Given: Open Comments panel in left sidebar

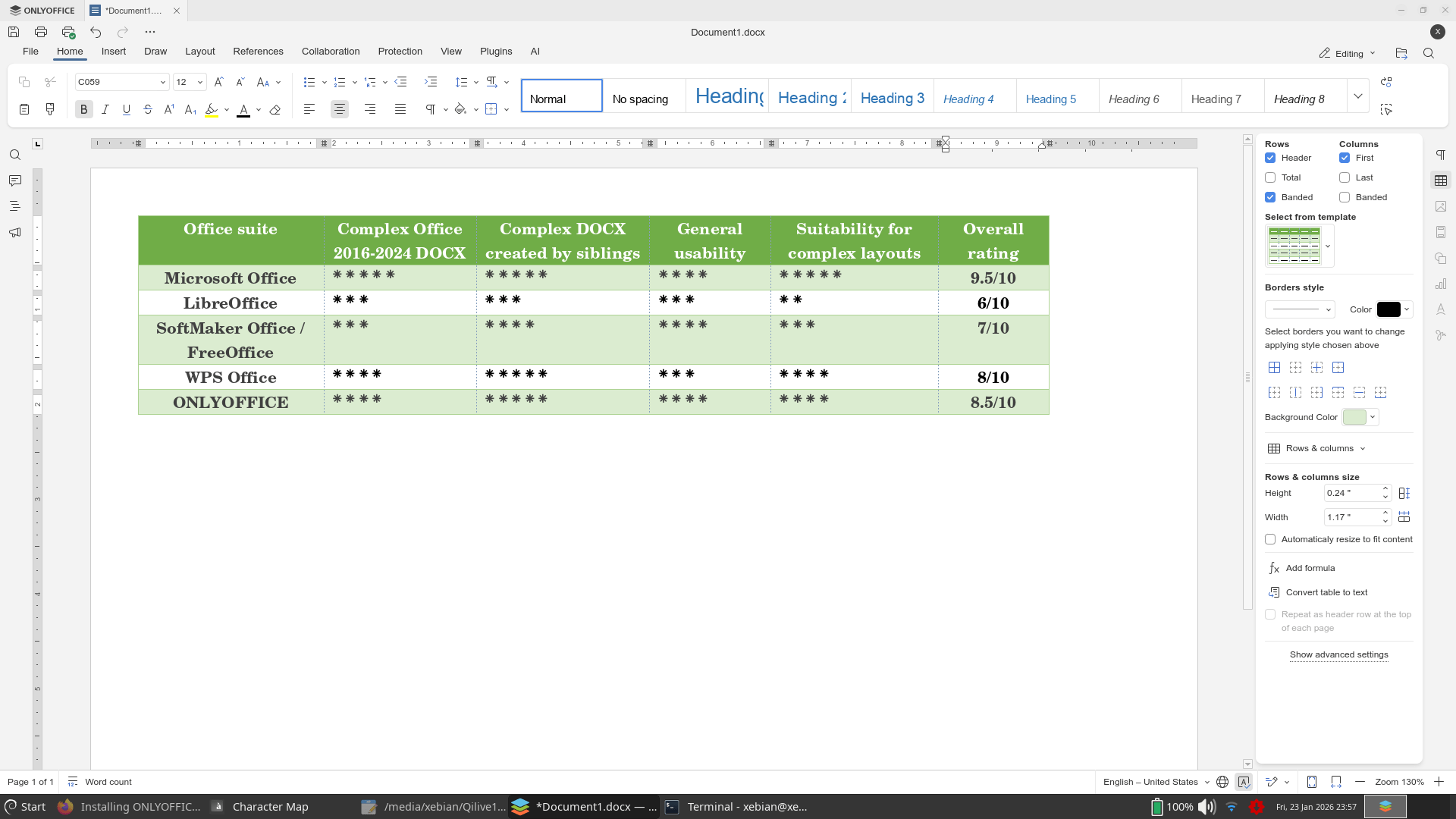Looking at the screenshot, I should pos(14,180).
